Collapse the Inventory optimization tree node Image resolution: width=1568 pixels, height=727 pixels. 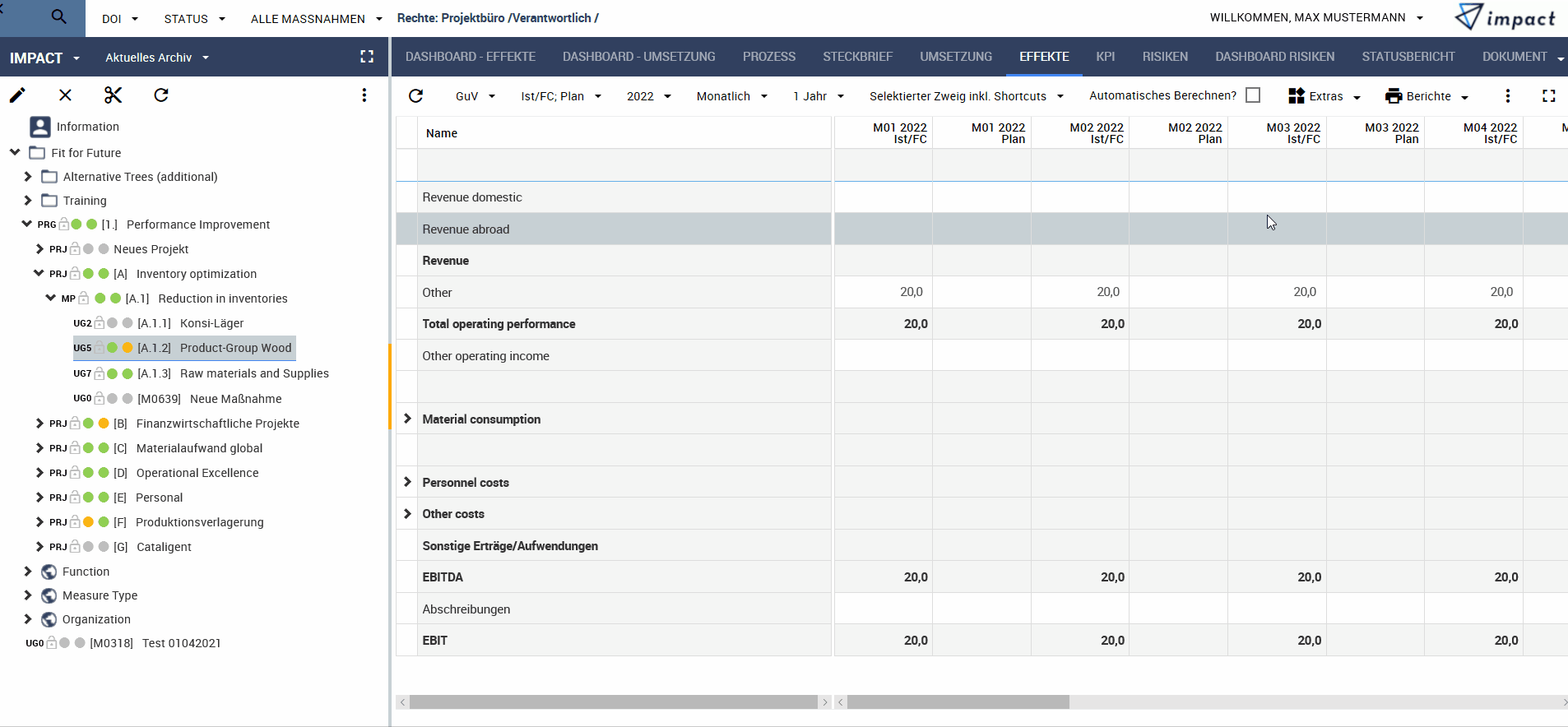click(38, 273)
